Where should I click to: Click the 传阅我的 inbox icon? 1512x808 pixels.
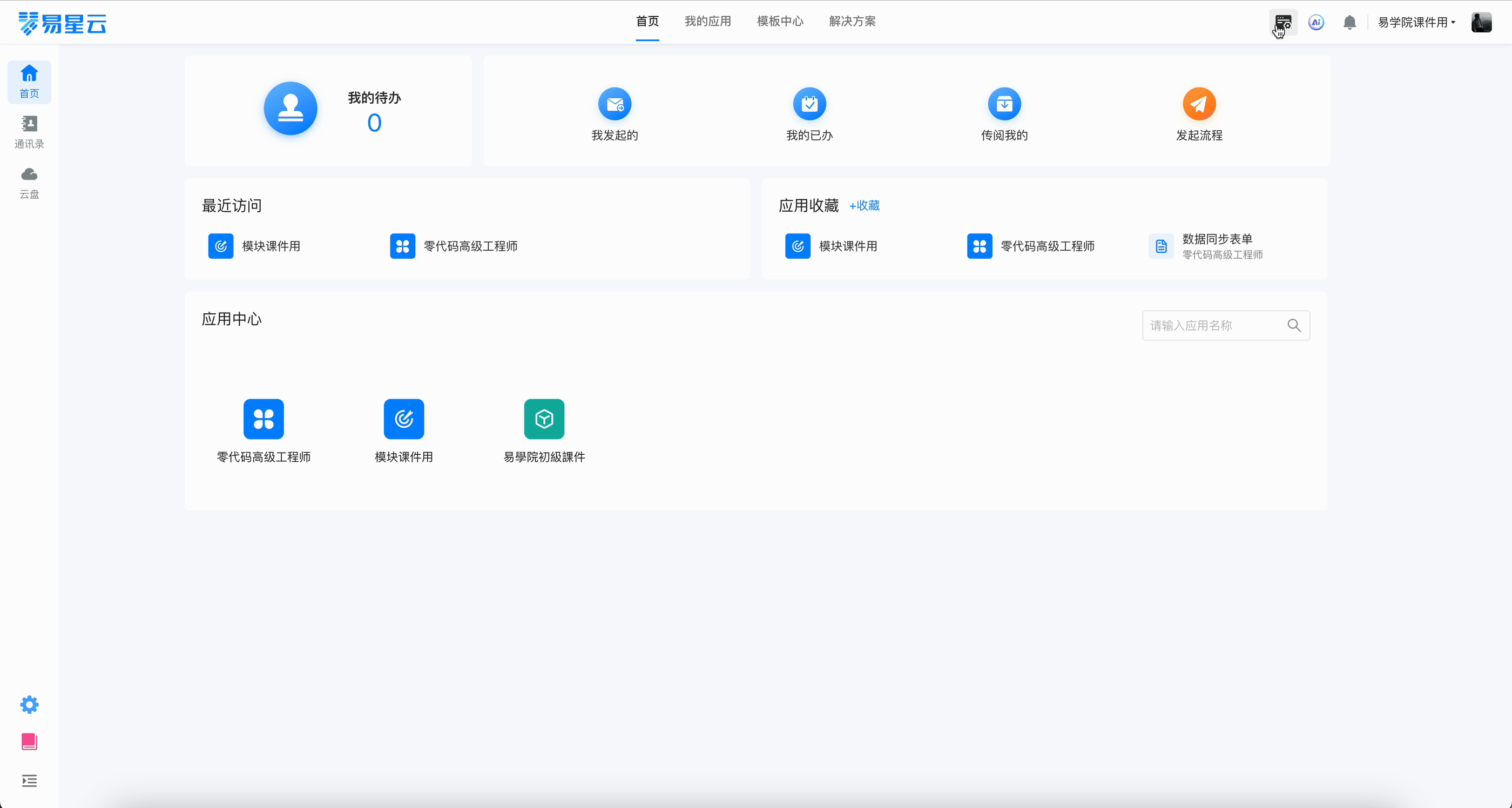tap(1004, 104)
